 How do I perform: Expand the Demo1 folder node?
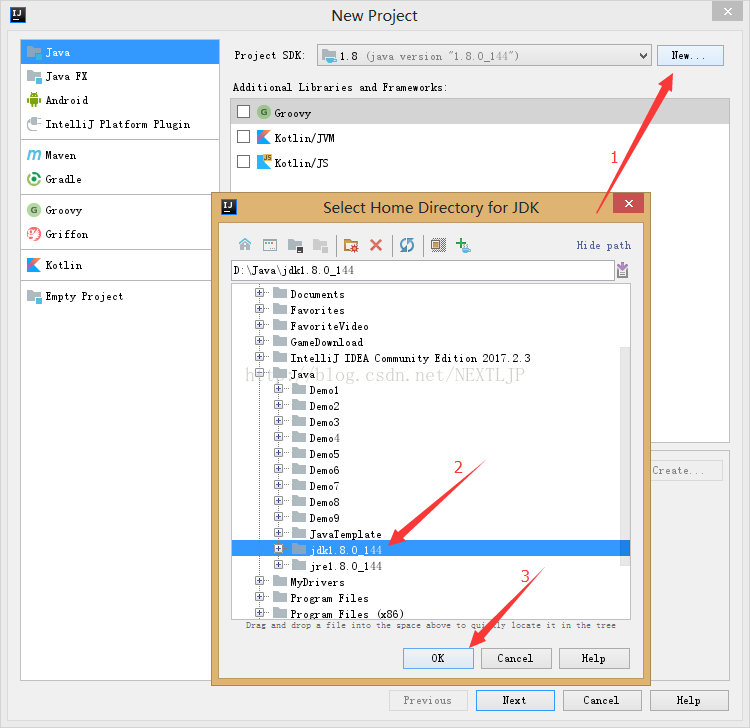[278, 388]
